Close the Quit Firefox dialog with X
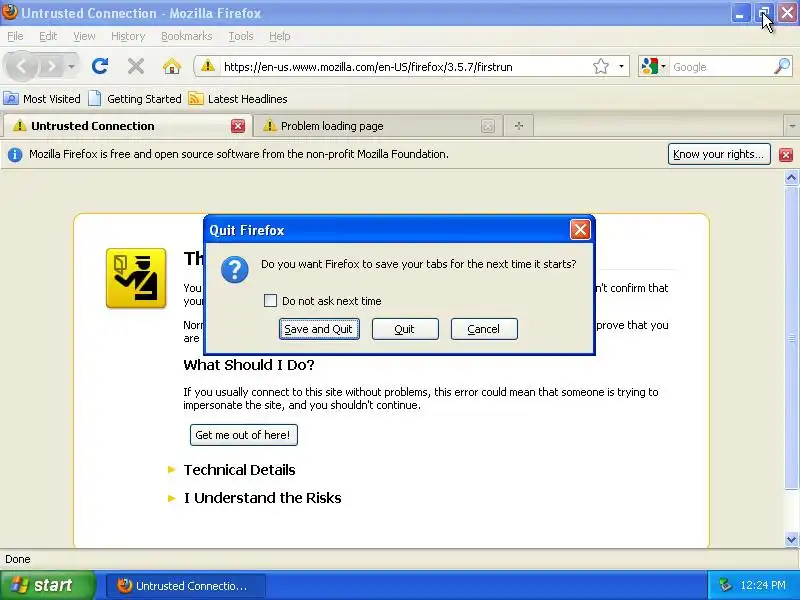 pos(580,230)
